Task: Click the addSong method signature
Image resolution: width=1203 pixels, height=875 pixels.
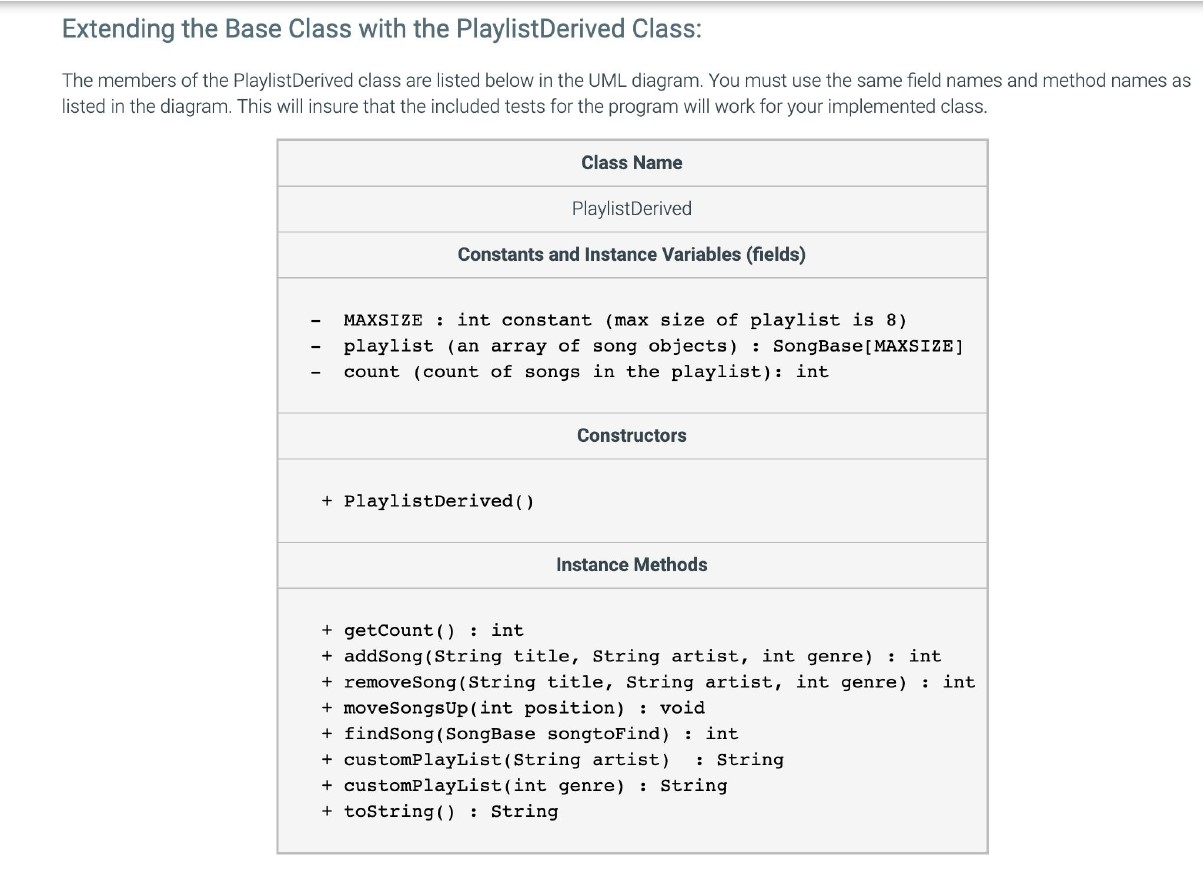Action: click(642, 657)
